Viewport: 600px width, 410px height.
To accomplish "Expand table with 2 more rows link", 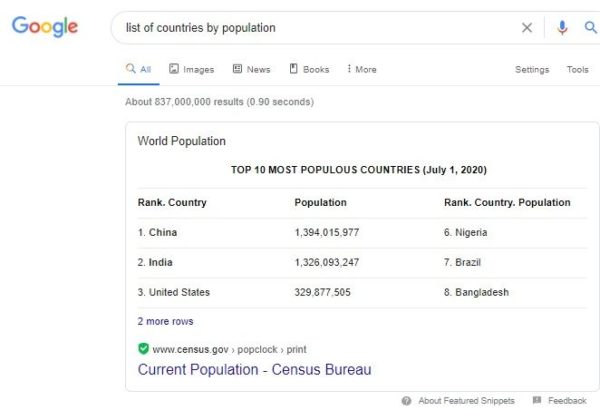I will [165, 321].
